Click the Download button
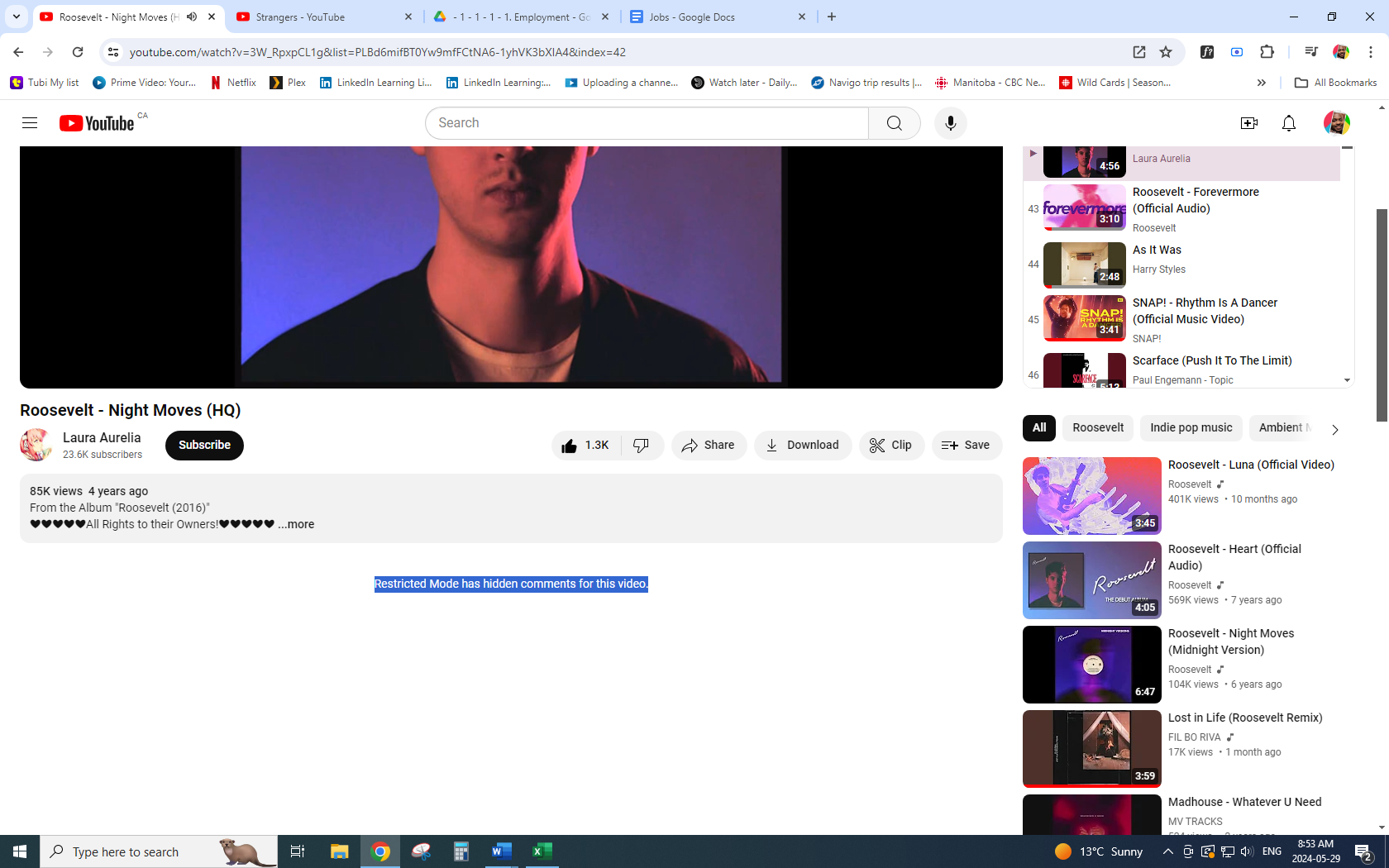 tap(802, 446)
